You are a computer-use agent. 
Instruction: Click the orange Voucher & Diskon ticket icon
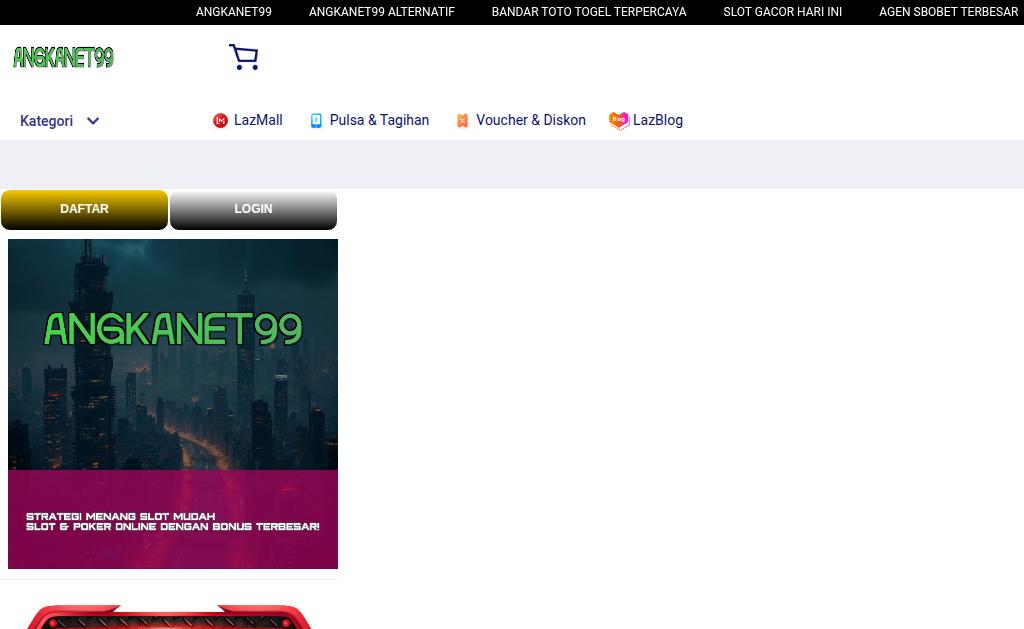(462, 121)
